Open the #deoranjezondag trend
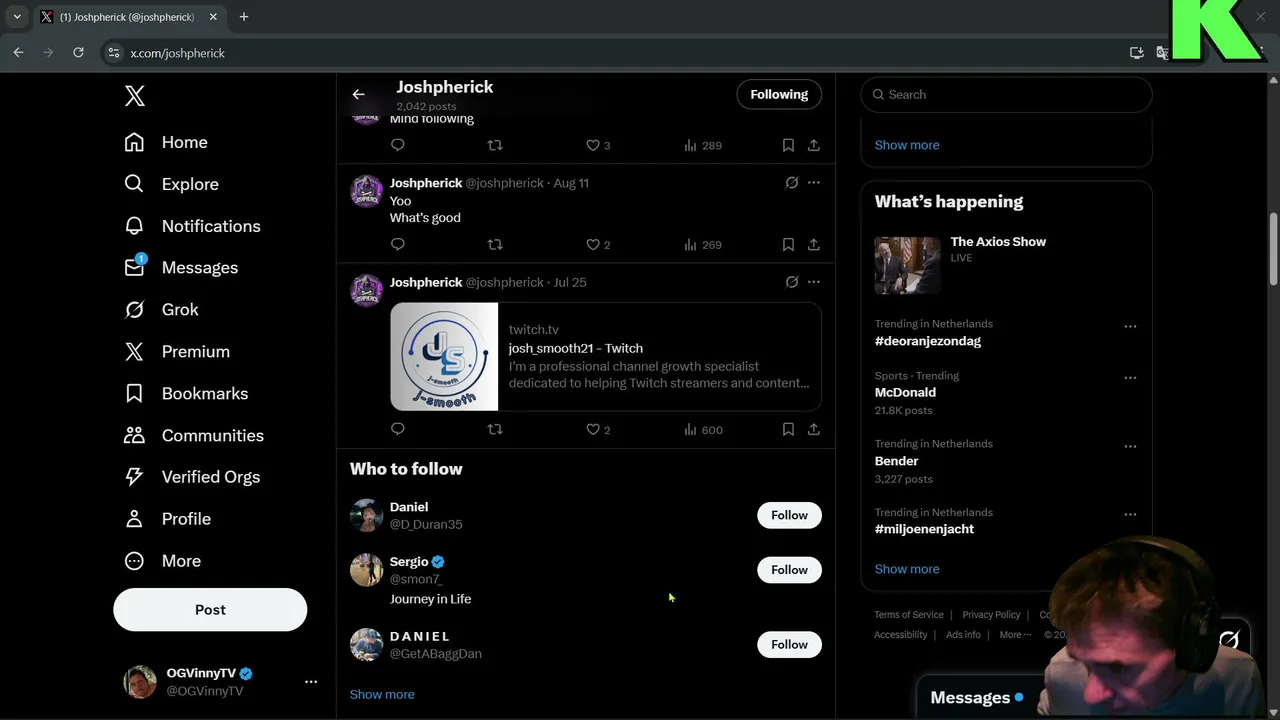 tap(928, 341)
